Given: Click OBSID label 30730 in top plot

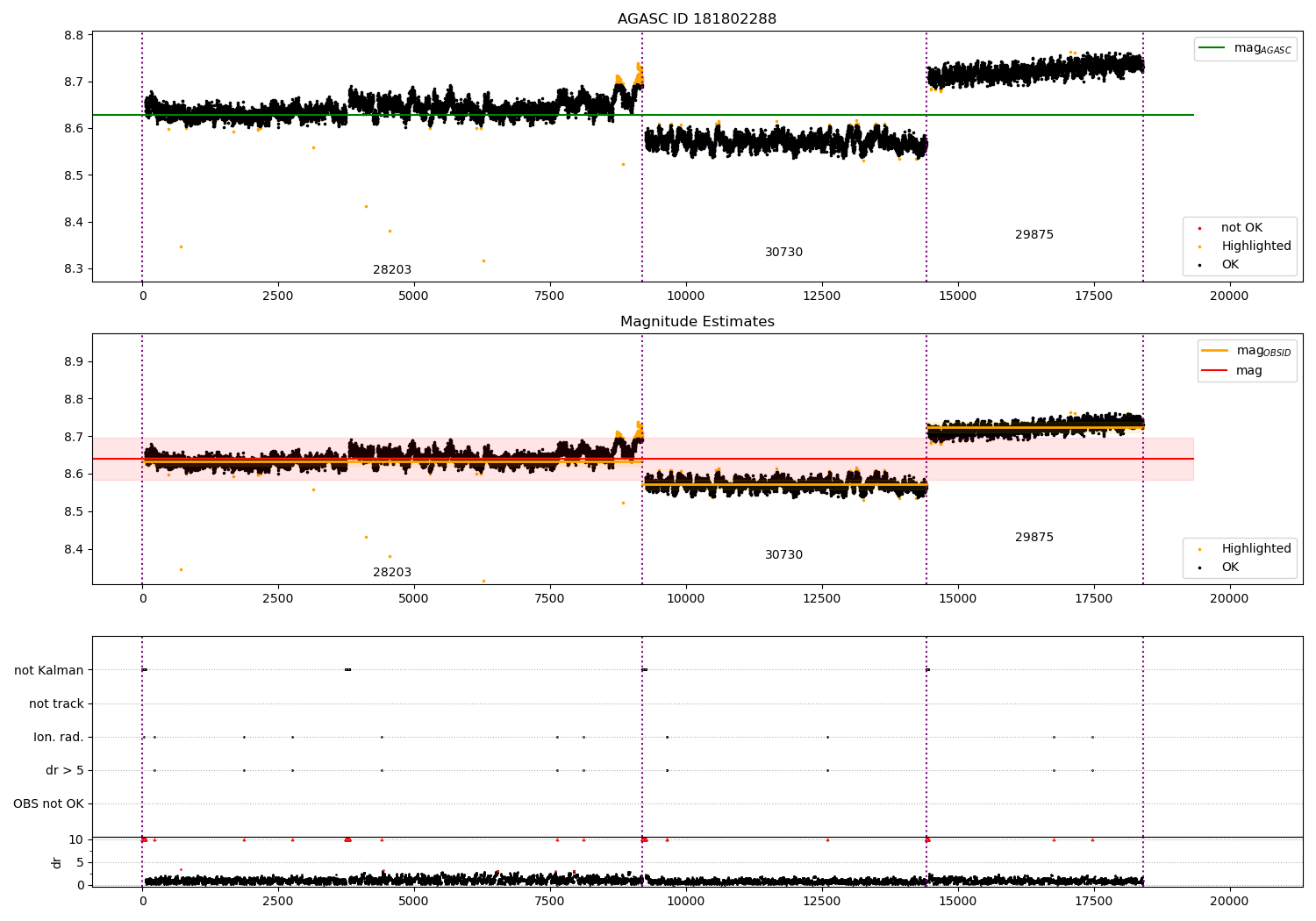Looking at the screenshot, I should coord(783,253).
